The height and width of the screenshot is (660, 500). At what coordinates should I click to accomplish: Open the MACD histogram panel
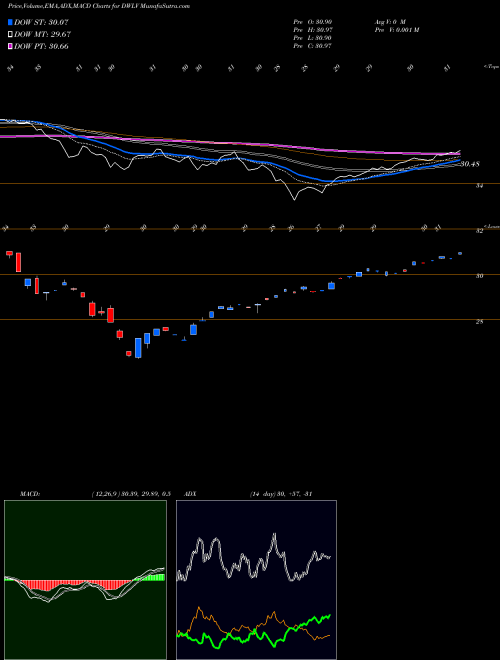[85, 580]
